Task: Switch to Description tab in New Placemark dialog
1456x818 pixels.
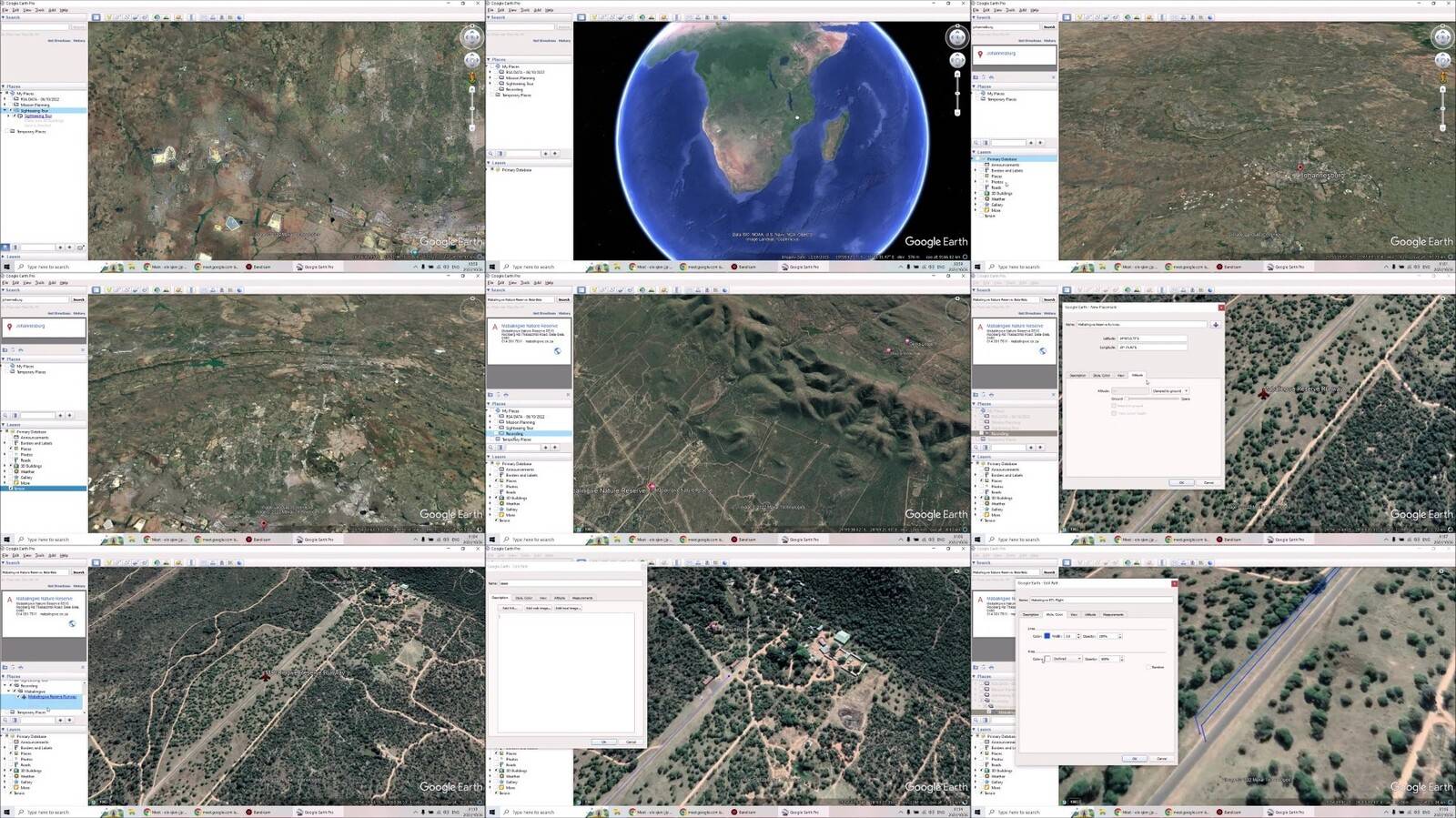Action: click(x=1077, y=375)
